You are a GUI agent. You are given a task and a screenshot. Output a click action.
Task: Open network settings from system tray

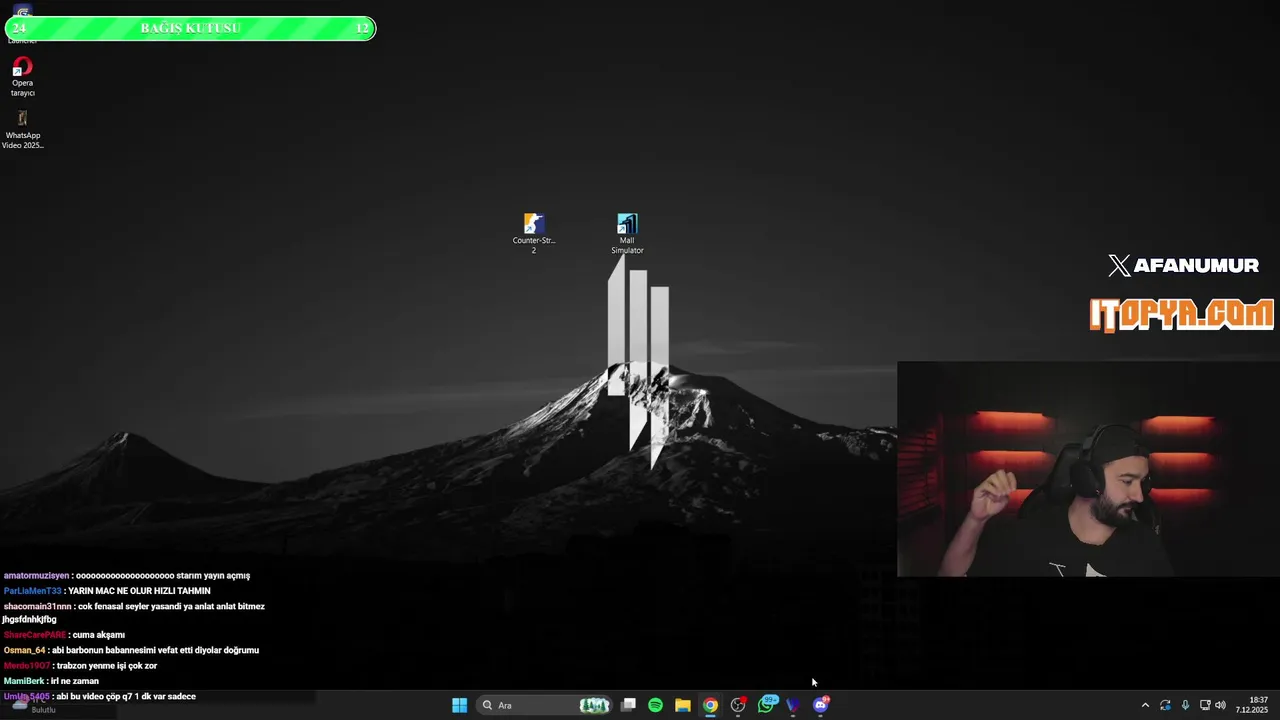click(x=1205, y=705)
